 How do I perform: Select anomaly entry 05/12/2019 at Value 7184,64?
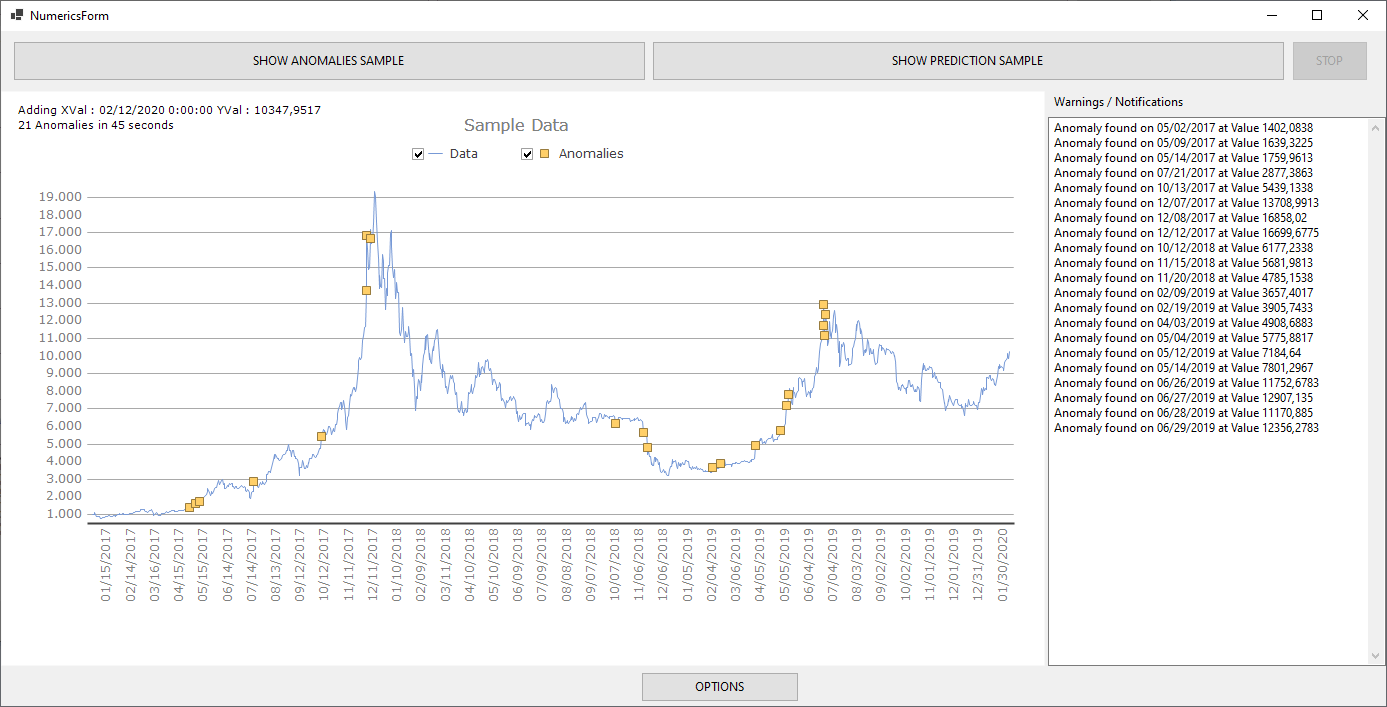pyautogui.click(x=1177, y=353)
